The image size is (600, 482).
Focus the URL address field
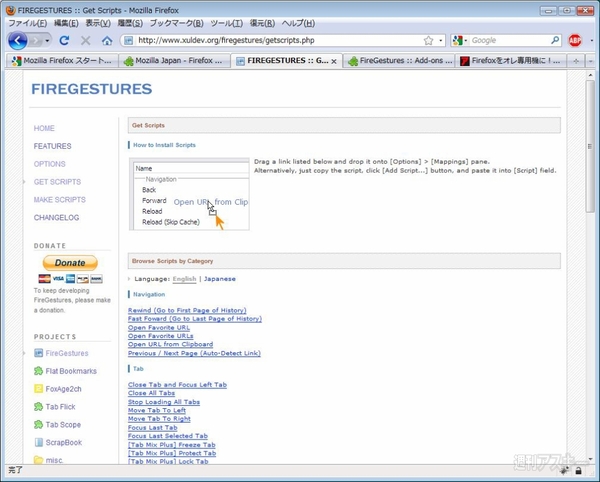[x=279, y=40]
